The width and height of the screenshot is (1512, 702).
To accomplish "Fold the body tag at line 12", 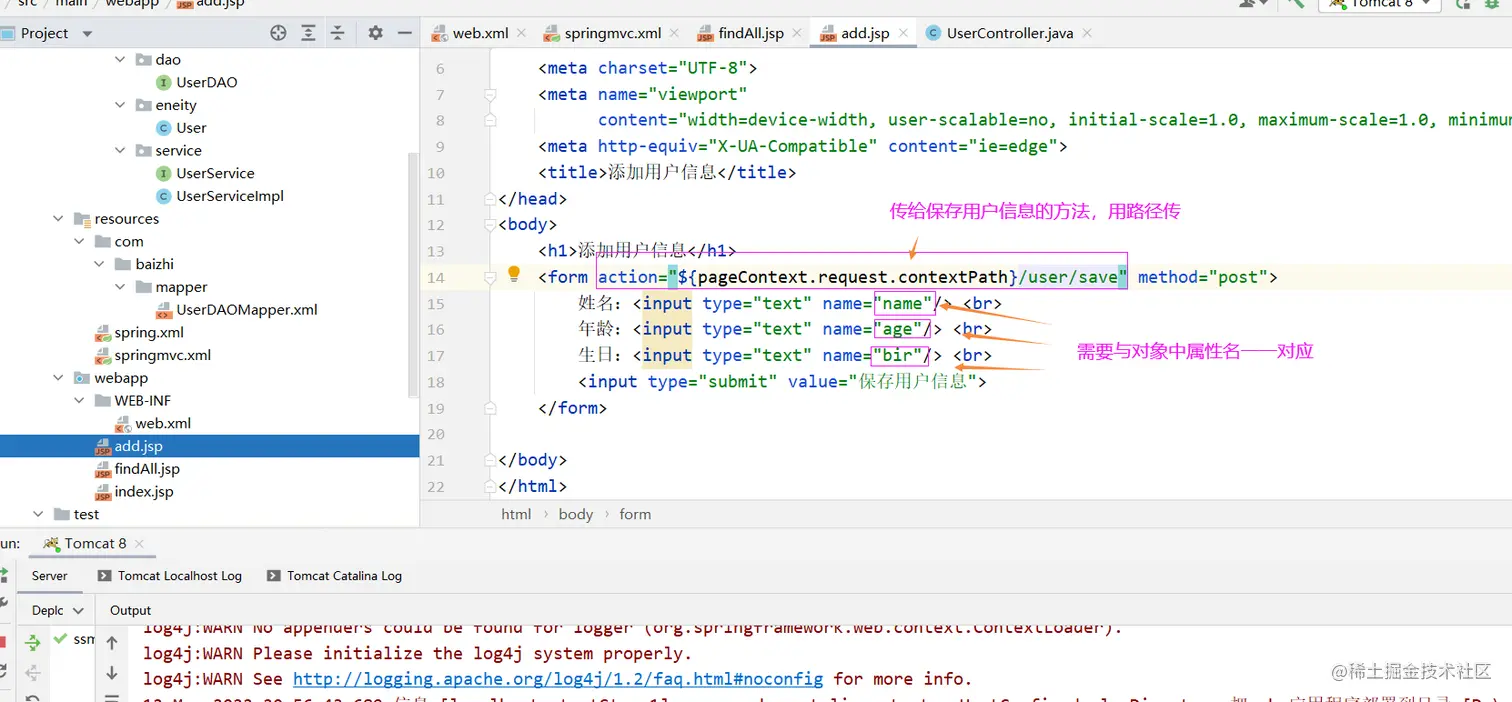I will coord(490,225).
